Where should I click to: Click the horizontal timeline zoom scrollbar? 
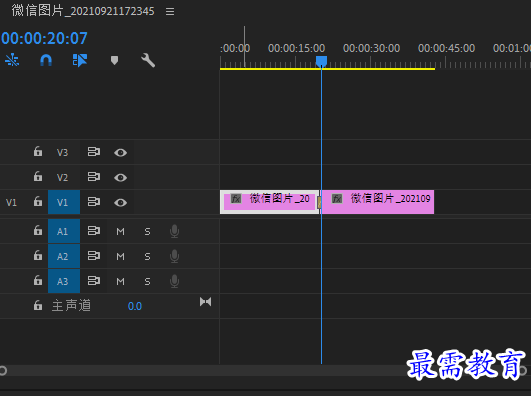(262, 371)
